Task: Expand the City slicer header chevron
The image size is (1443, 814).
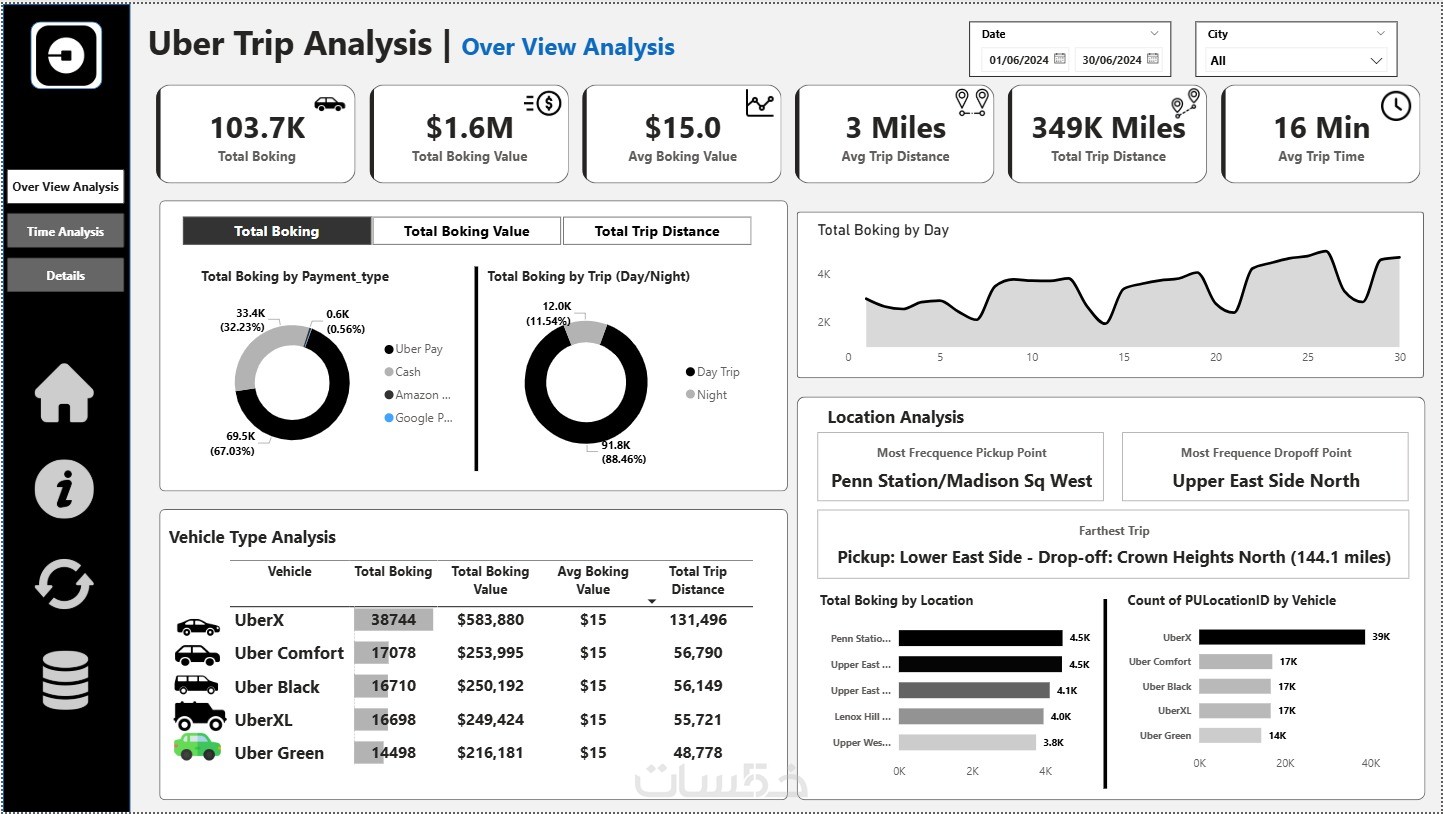Action: pyautogui.click(x=1380, y=34)
